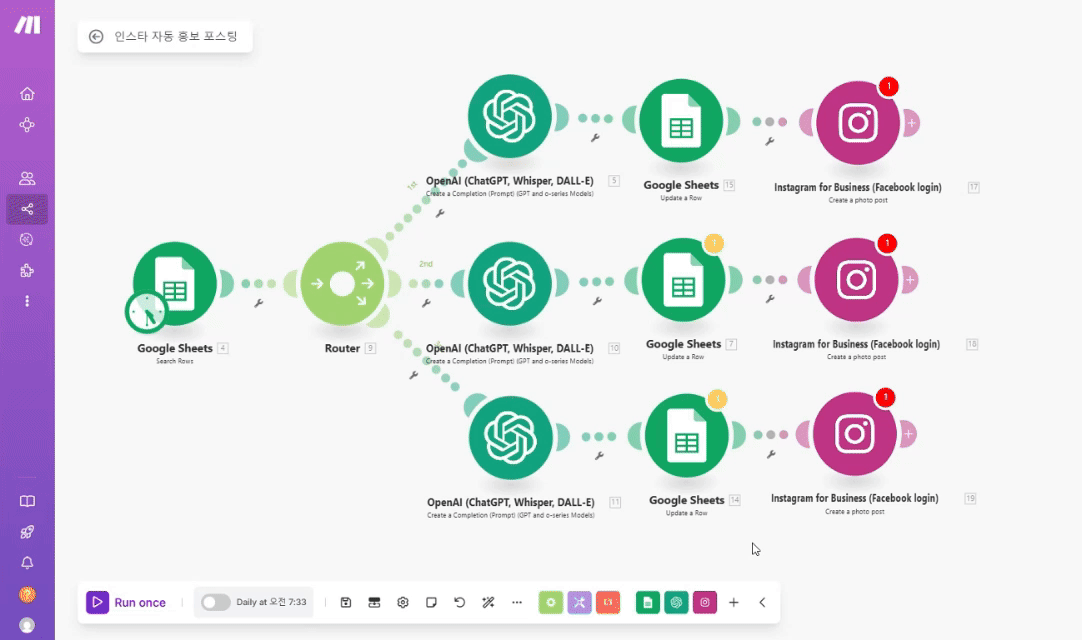The image size is (1082, 640).
Task: Click the filter wrench between Google Sheets and Router
Action: pos(258,303)
